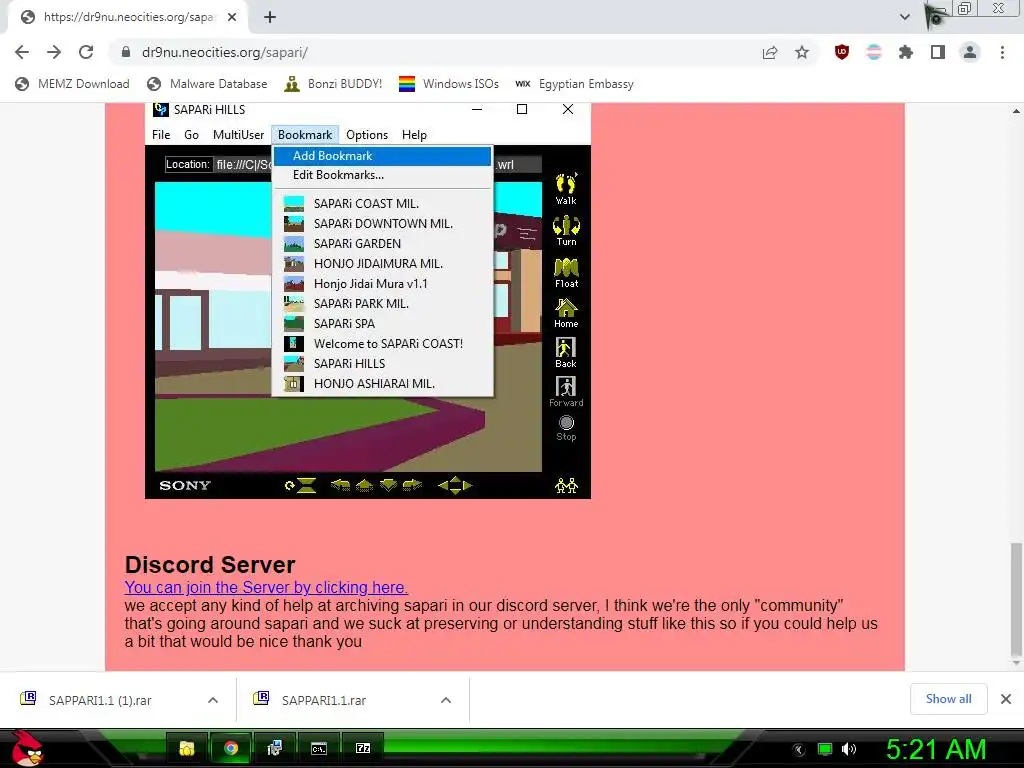Click the move-forward up arrow icon
The height and width of the screenshot is (768, 1024).
tap(364, 485)
